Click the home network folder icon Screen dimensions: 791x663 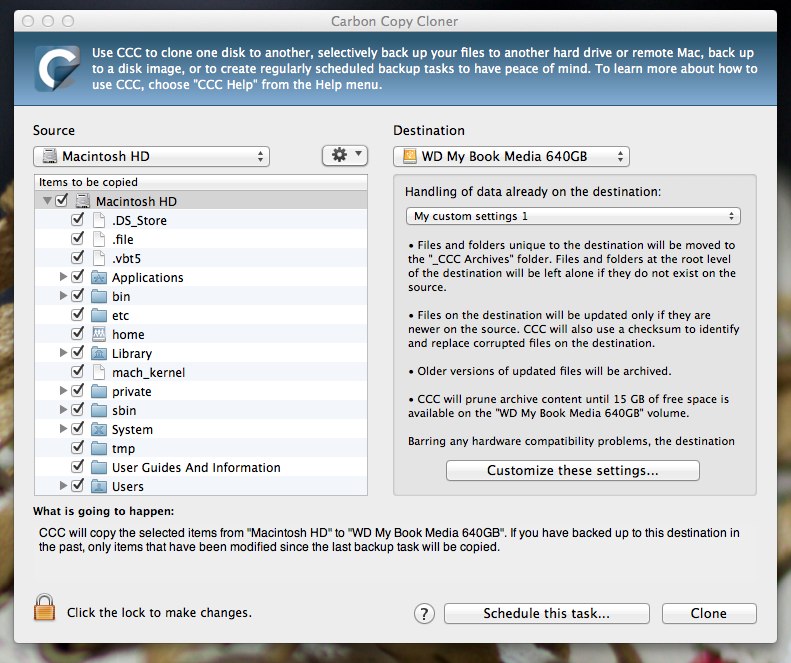[x=99, y=334]
